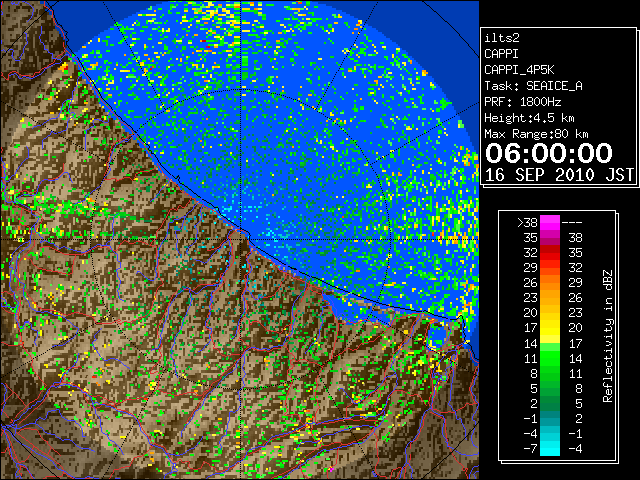Click the '>38' legend label
Image resolution: width=640 pixels, height=480 pixels.
pos(527,222)
